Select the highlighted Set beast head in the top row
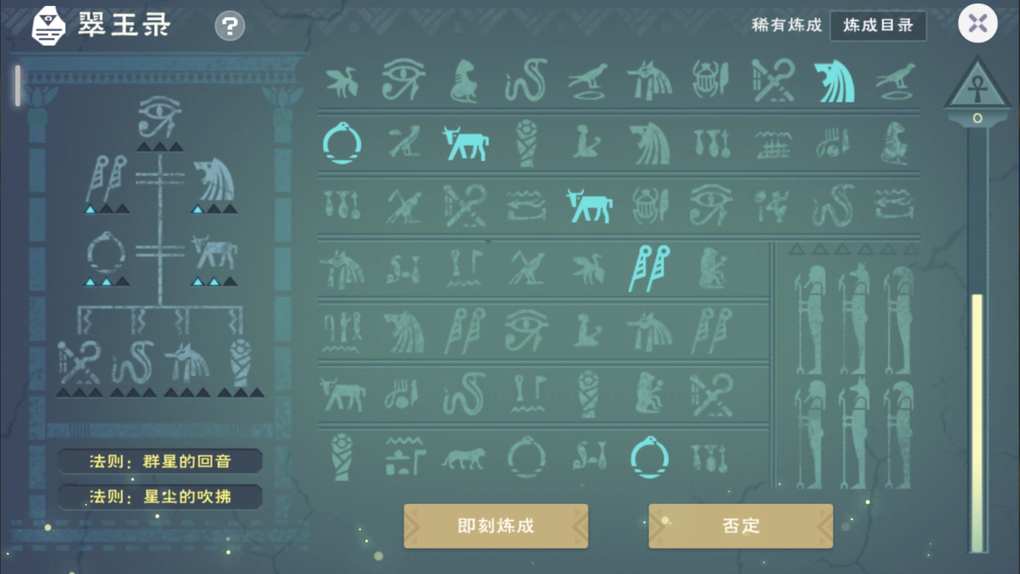 [x=834, y=81]
